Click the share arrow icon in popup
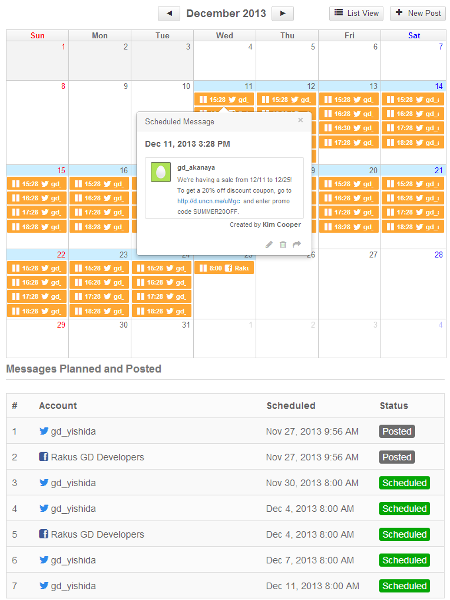 [x=297, y=245]
